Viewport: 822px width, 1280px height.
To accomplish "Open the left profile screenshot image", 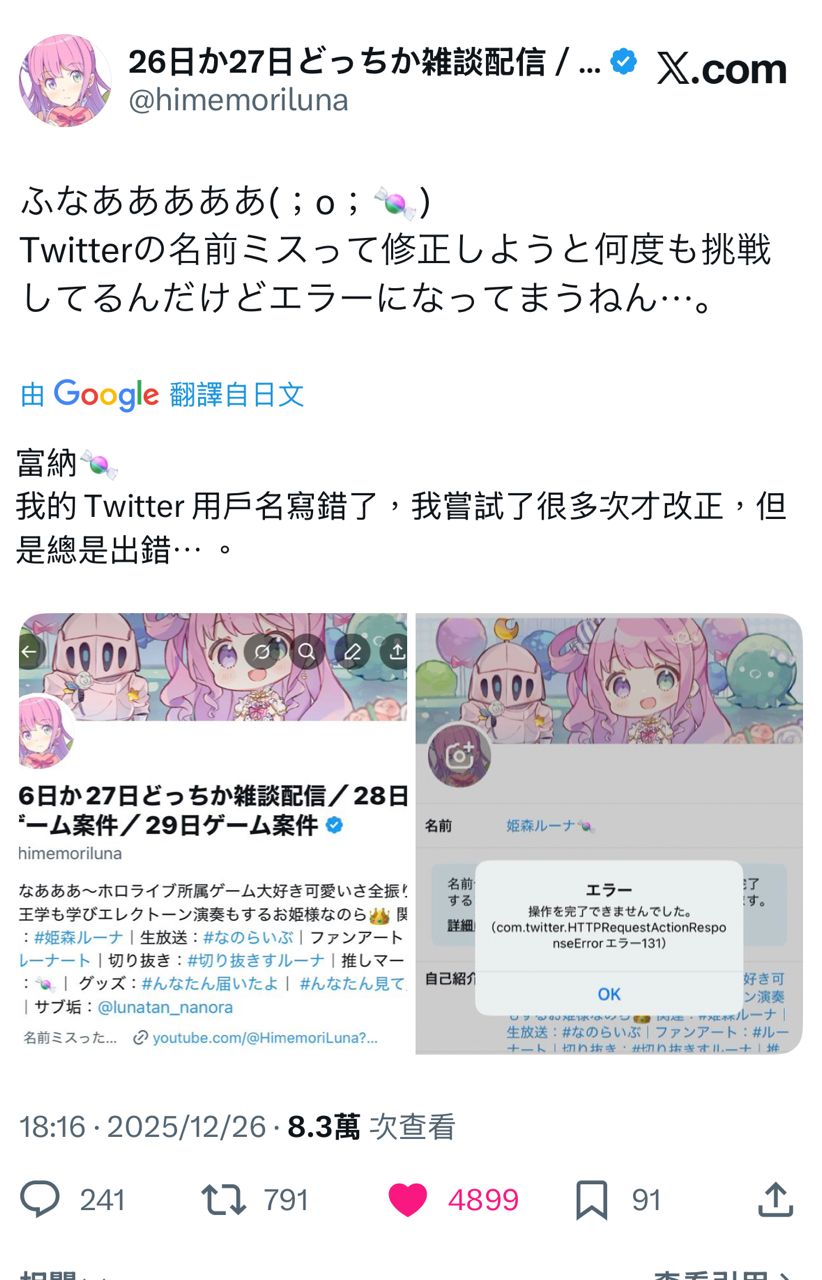I will coord(213,833).
